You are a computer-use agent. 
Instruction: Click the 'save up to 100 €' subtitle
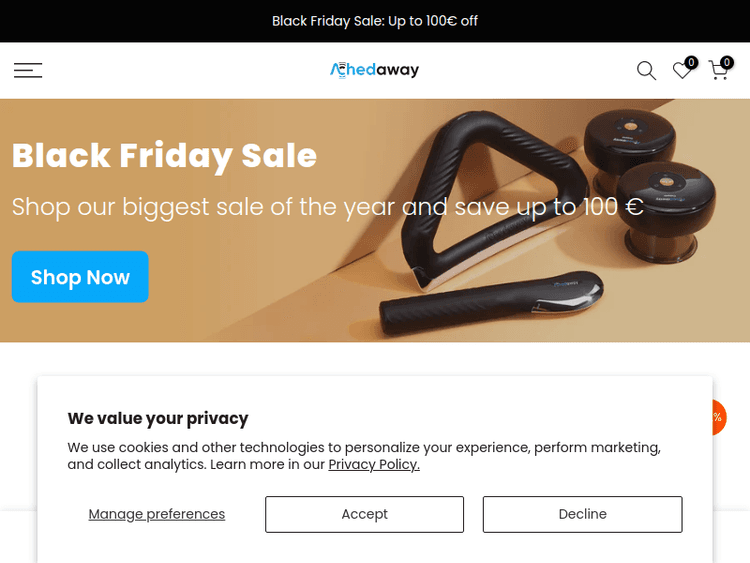[x=327, y=207]
